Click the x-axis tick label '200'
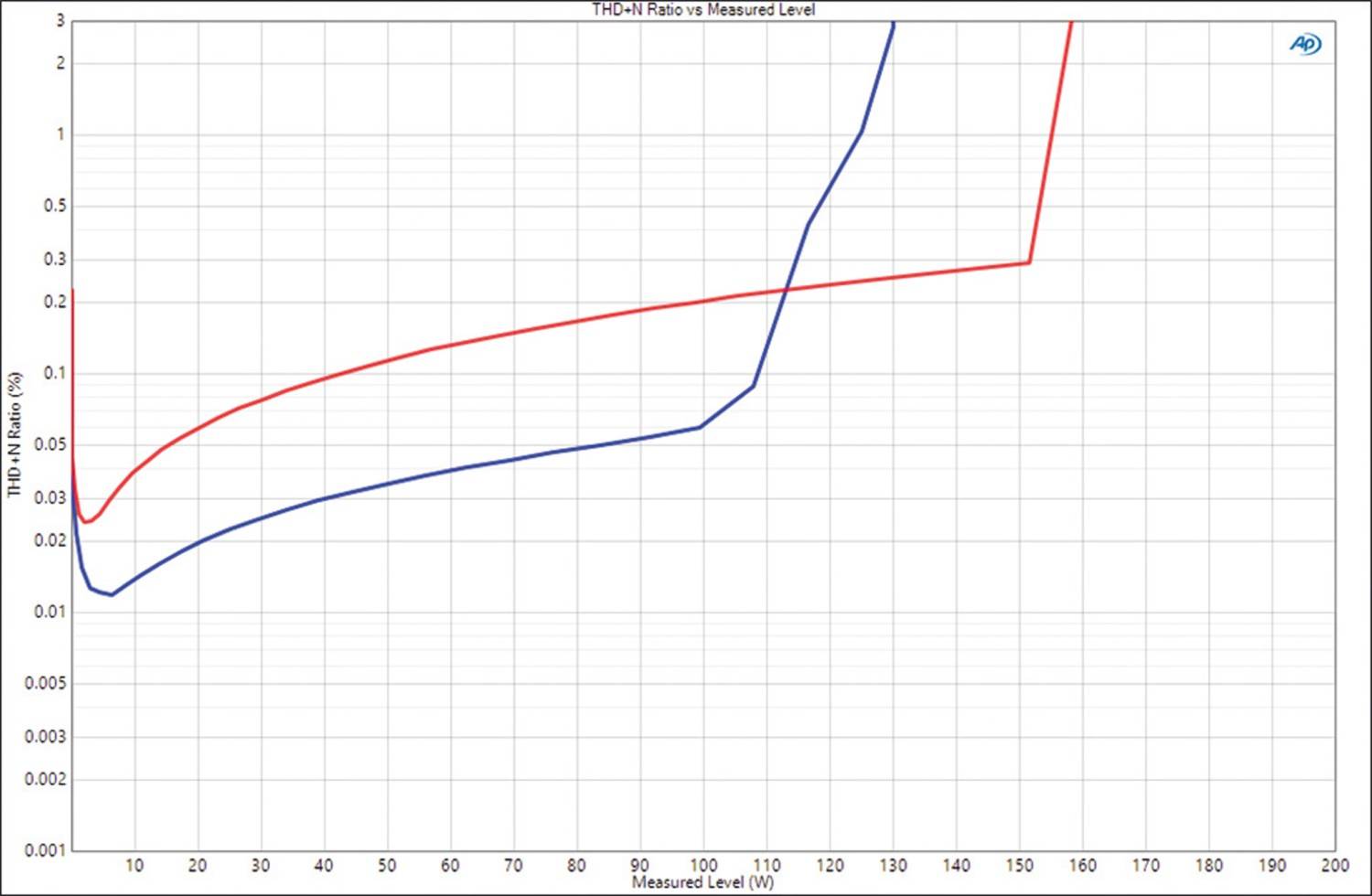This screenshot has height=896, width=1372. tap(1334, 865)
